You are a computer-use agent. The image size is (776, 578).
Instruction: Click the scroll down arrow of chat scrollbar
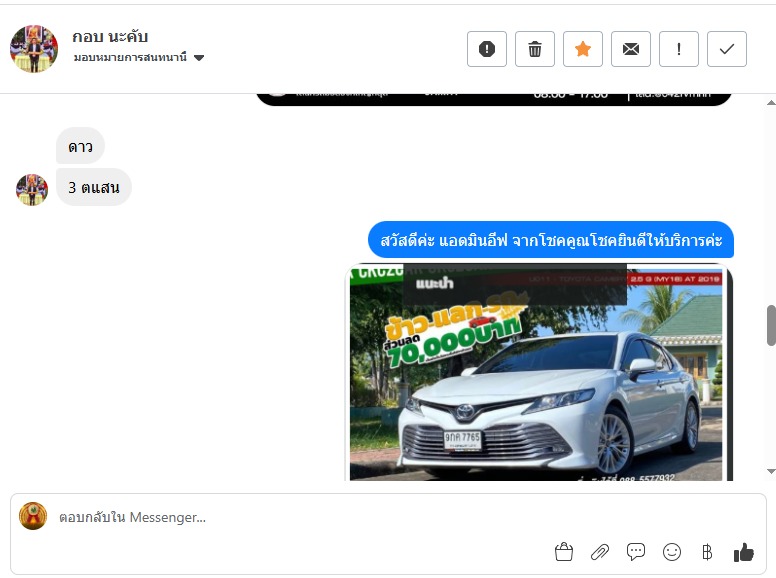point(771,471)
